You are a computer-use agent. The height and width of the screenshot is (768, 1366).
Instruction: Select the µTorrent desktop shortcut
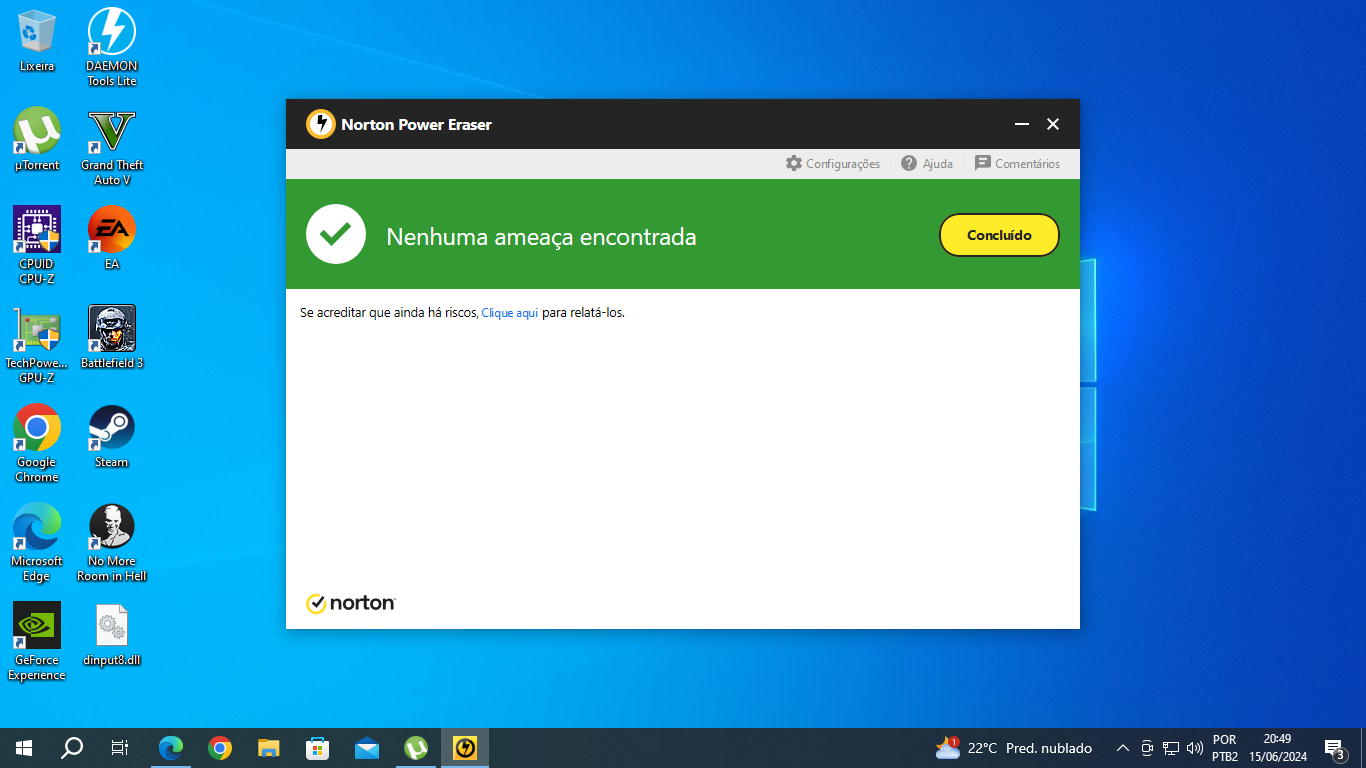[x=37, y=140]
